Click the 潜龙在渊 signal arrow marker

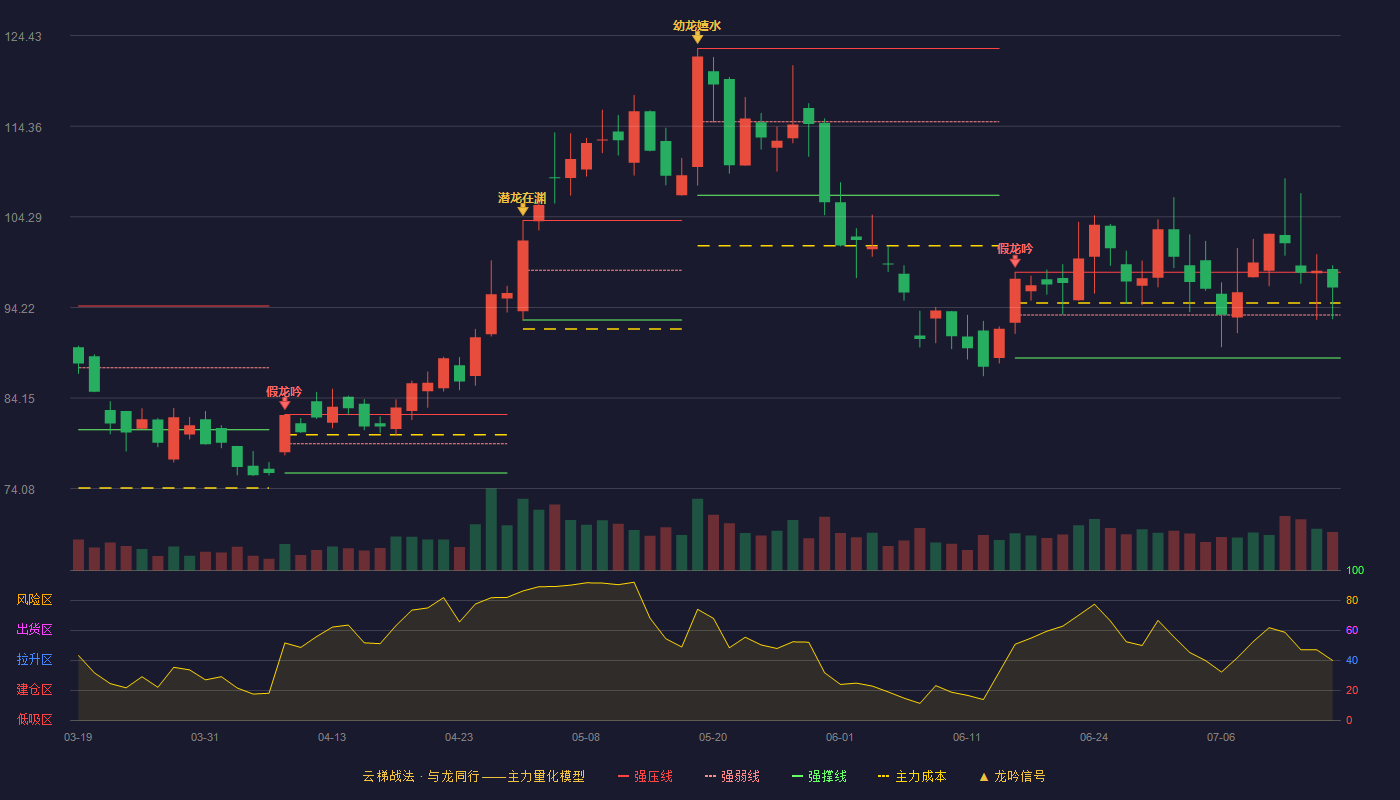tap(523, 210)
